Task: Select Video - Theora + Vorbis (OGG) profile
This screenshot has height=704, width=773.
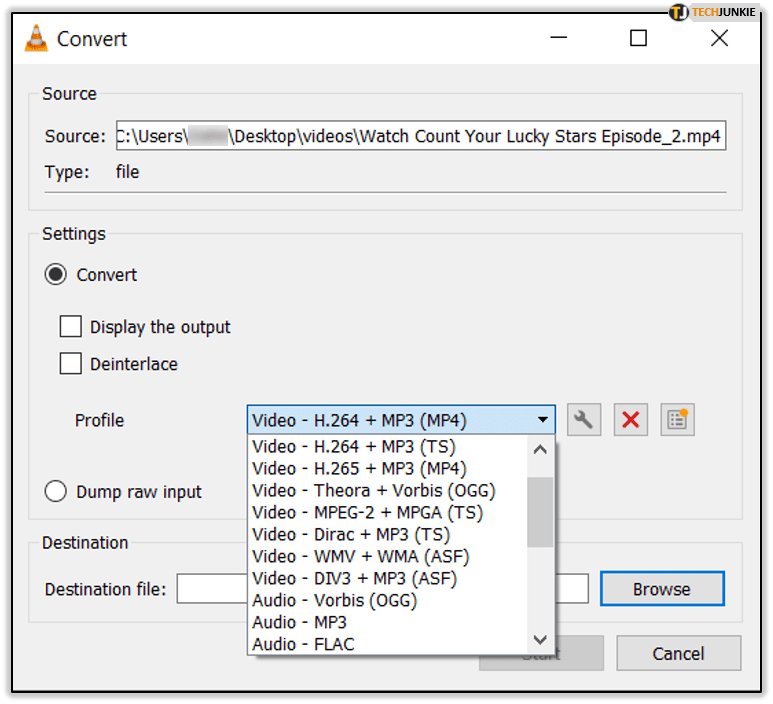Action: tap(373, 490)
